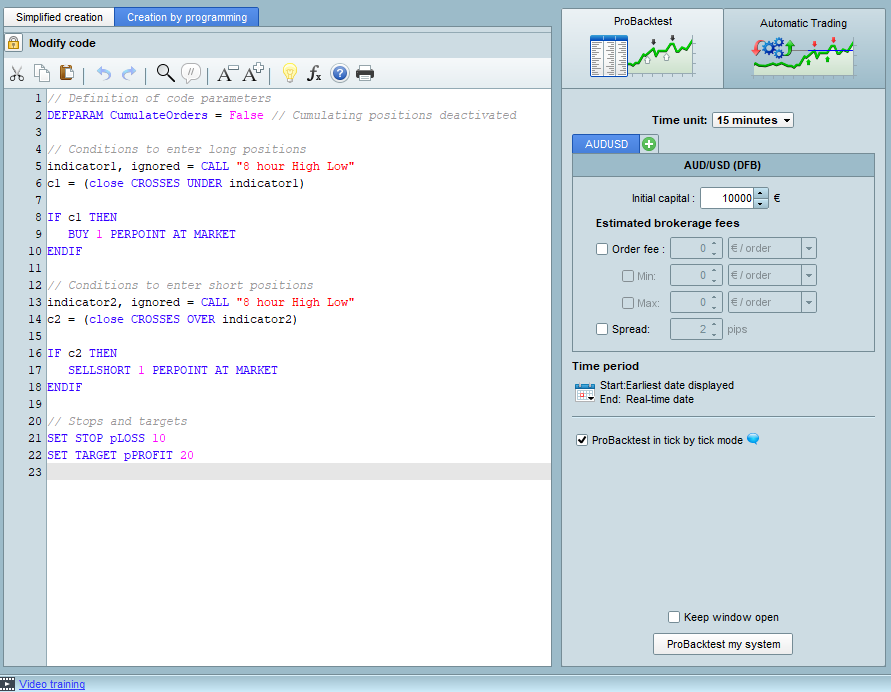
Task: Open the Video training link
Action: [x=52, y=684]
